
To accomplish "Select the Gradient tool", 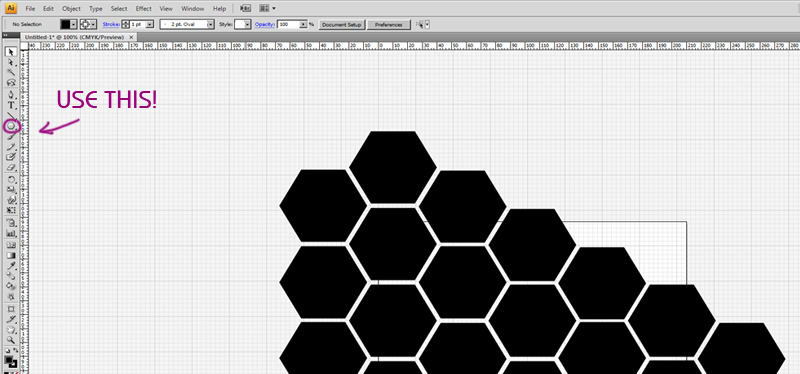I will (11, 256).
